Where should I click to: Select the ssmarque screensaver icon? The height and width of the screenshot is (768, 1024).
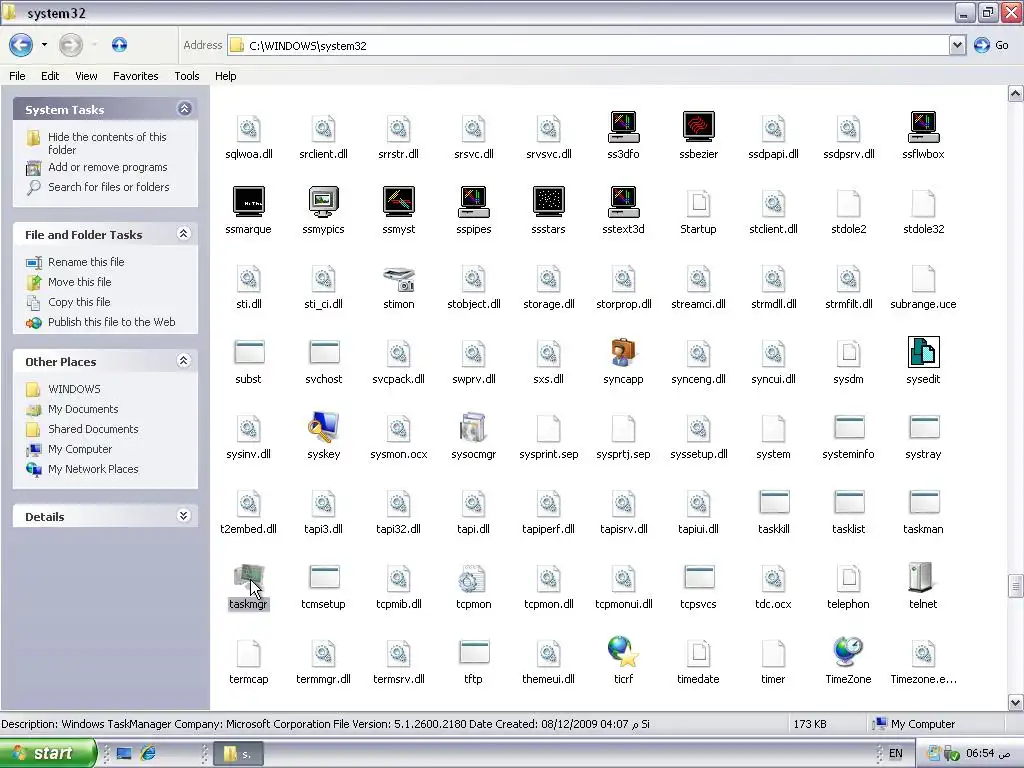[249, 202]
